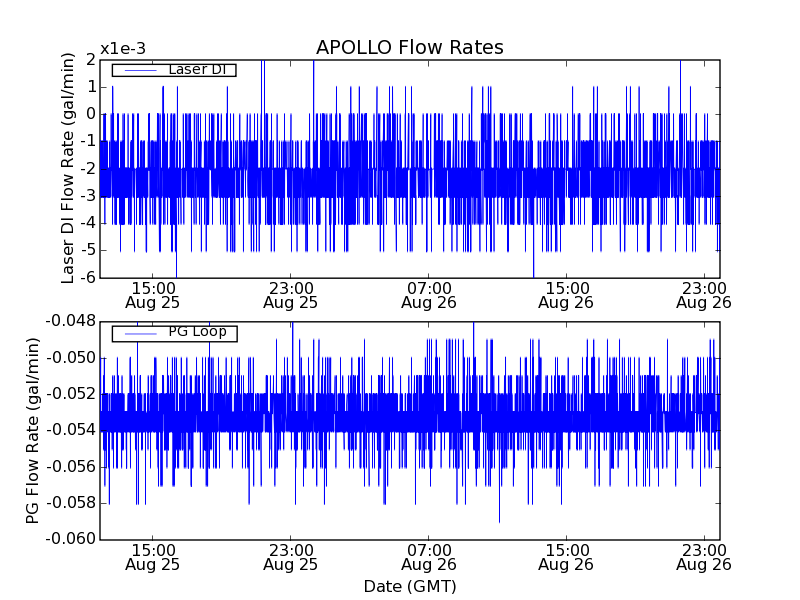800x600 pixels.
Task: Click the APOLLO Flow Rates chart title
Action: click(409, 48)
